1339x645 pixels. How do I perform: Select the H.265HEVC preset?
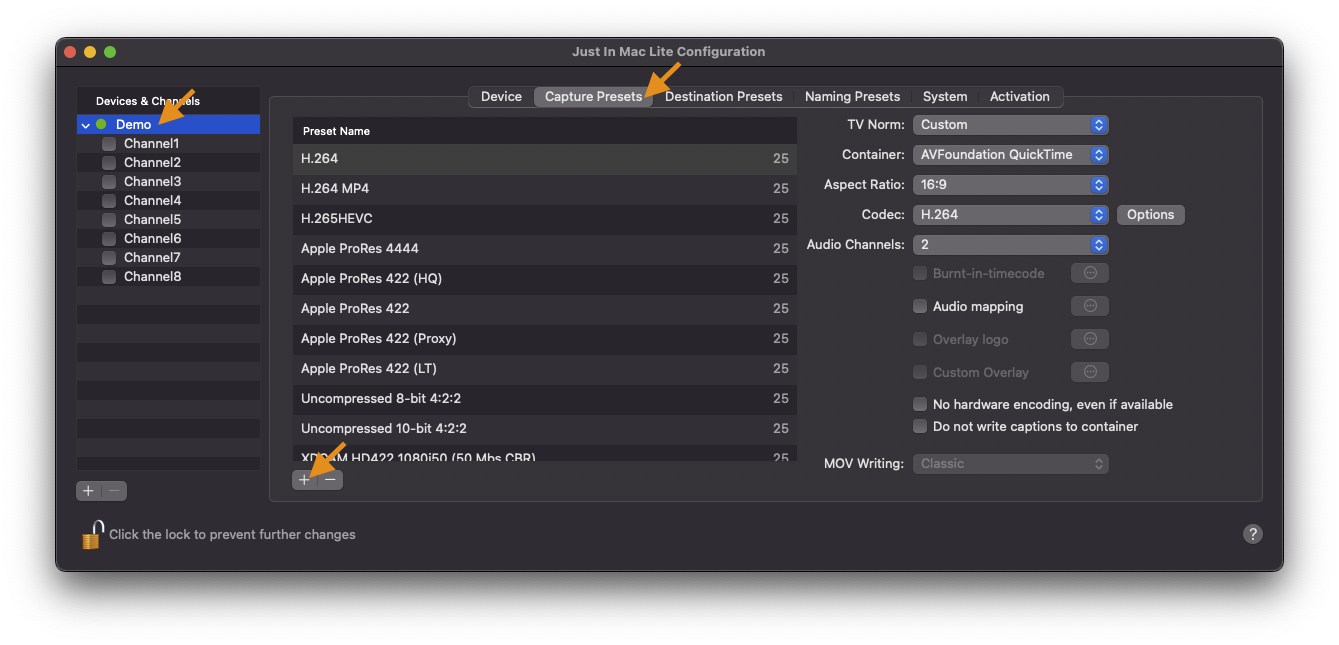pyautogui.click(x=545, y=219)
